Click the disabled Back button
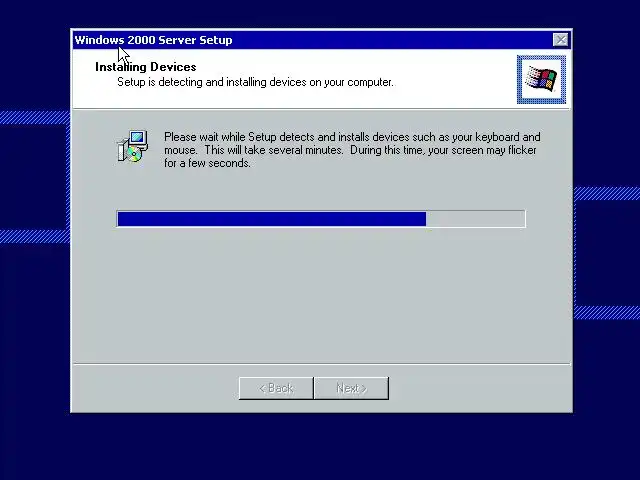Screen dimensions: 640x480 tap(276, 388)
